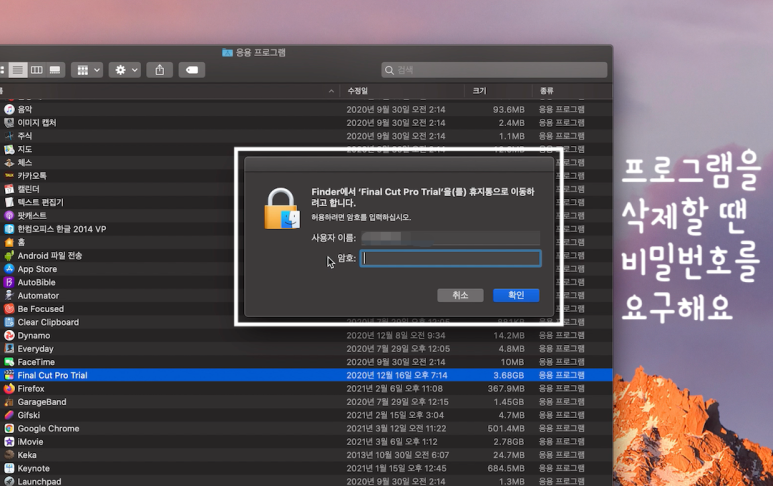The width and height of the screenshot is (773, 486).
Task: Select the Dynamo app icon
Action: click(9, 336)
